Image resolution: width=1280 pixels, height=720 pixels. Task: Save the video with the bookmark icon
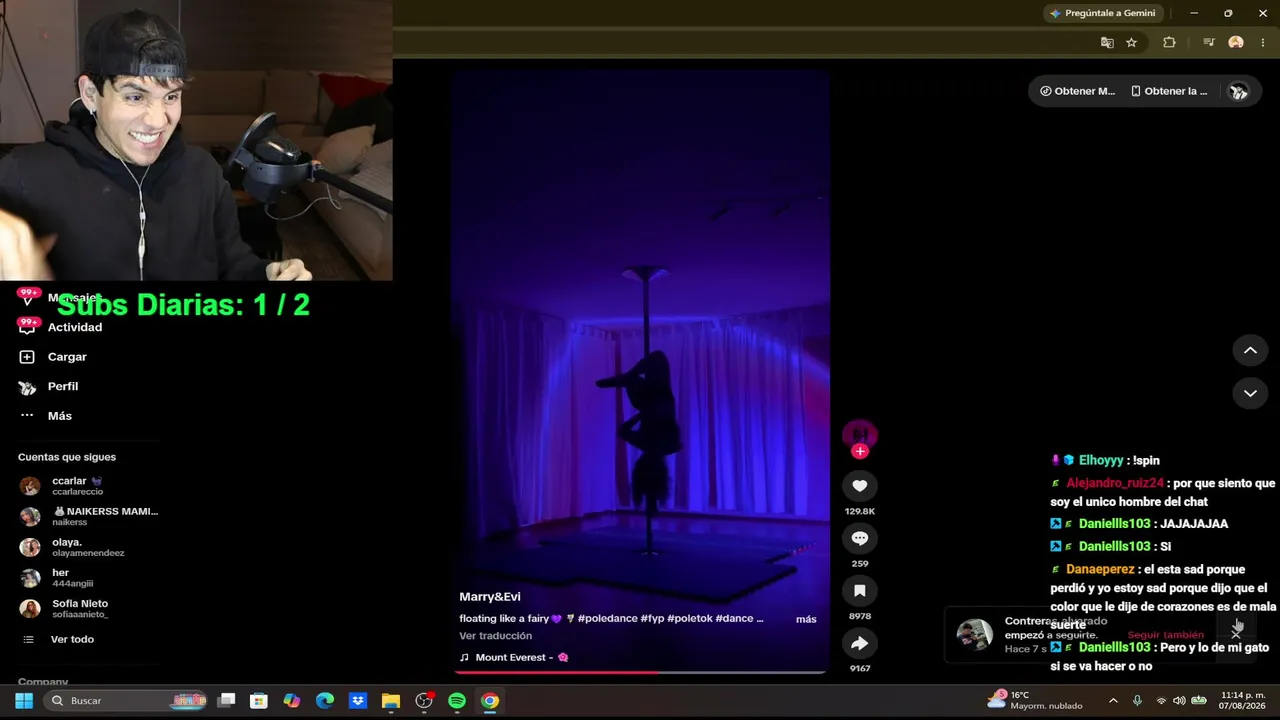[859, 591]
